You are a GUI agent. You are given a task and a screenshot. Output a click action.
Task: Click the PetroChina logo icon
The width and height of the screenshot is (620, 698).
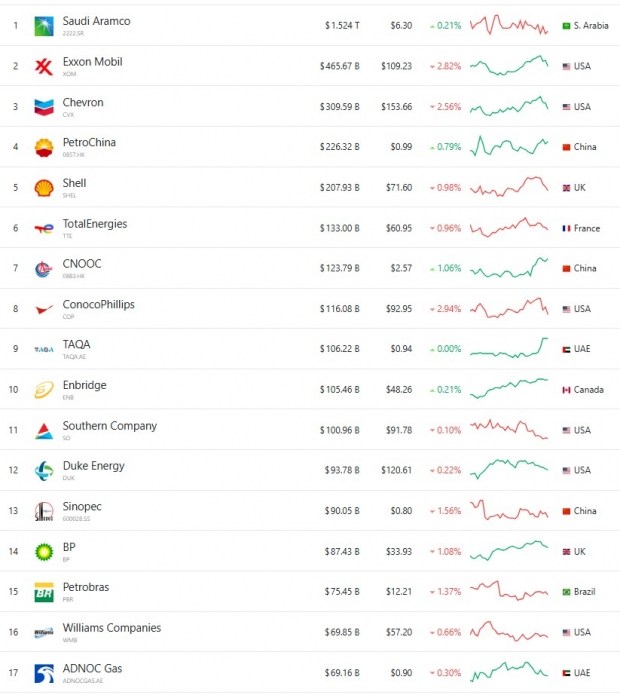44,148
